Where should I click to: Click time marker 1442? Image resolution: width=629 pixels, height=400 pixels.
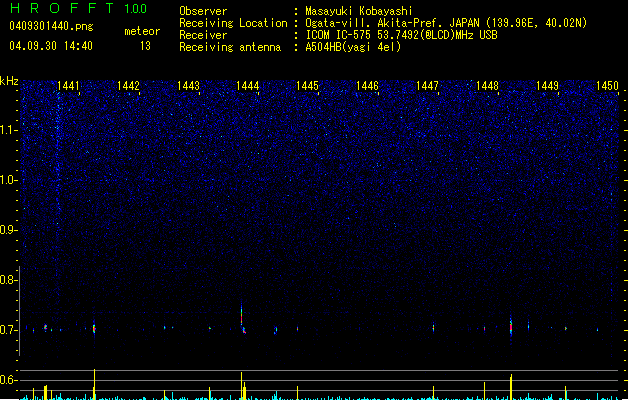tap(128, 86)
